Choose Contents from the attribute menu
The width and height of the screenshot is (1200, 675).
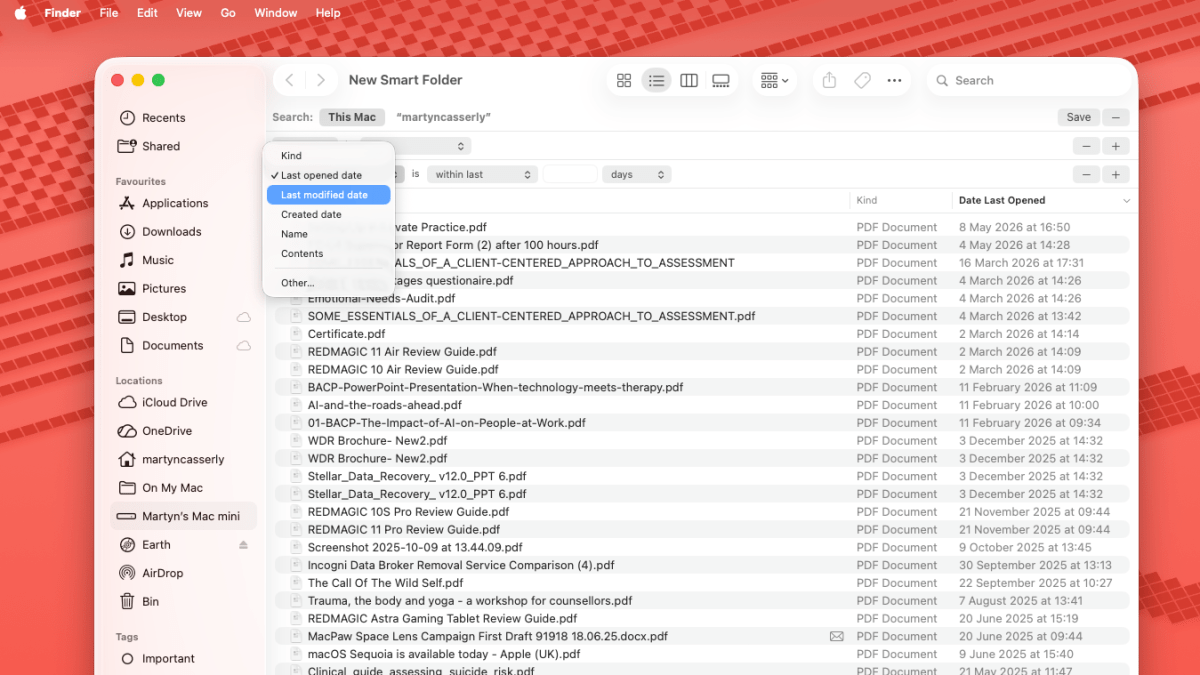click(x=328, y=254)
